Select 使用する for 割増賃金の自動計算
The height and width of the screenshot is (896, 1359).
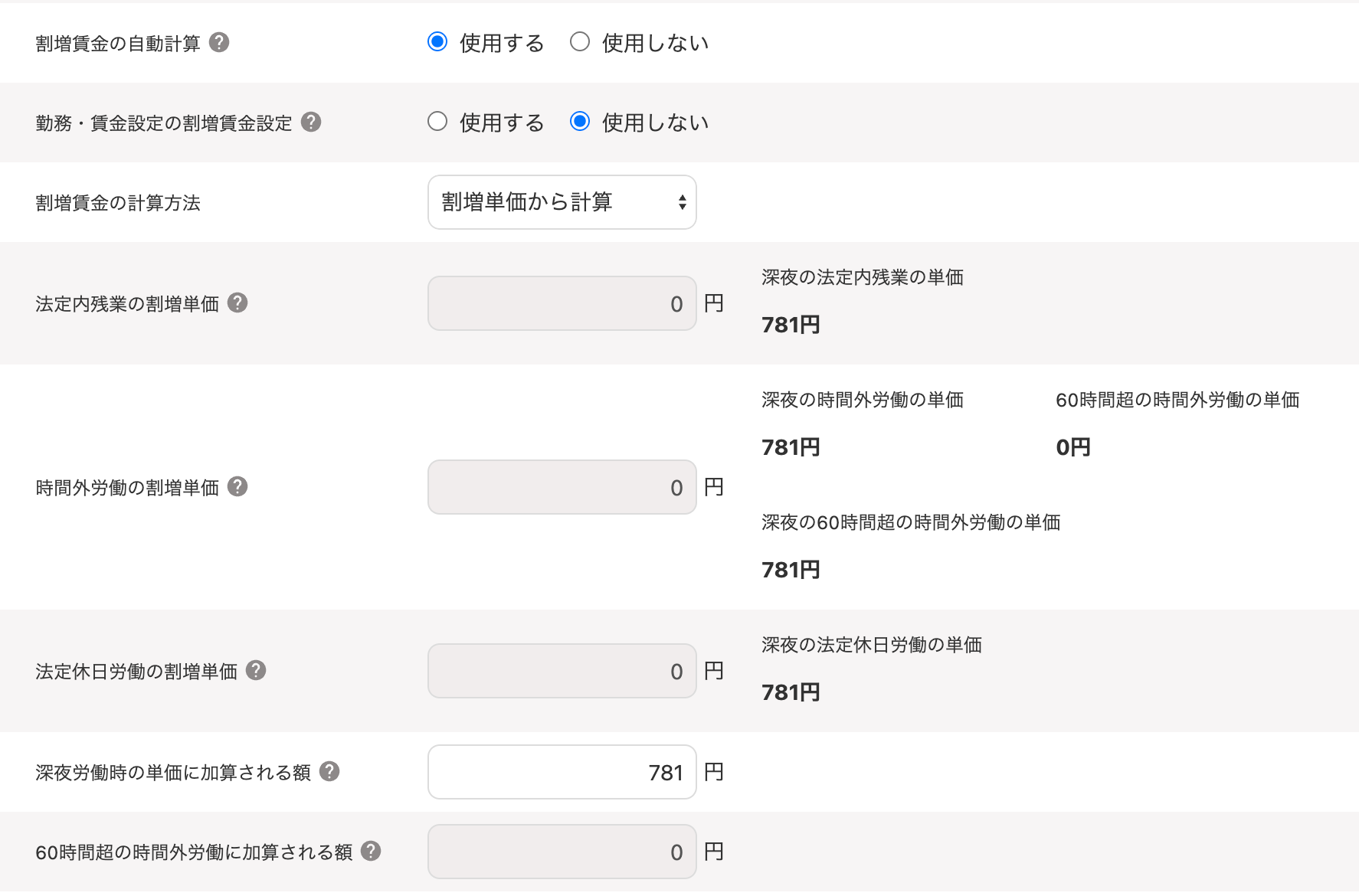[x=437, y=42]
